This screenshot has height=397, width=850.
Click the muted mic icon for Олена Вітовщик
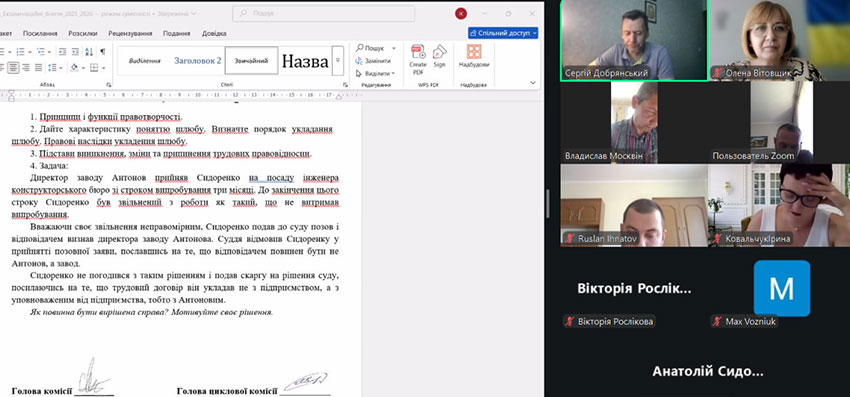point(717,73)
